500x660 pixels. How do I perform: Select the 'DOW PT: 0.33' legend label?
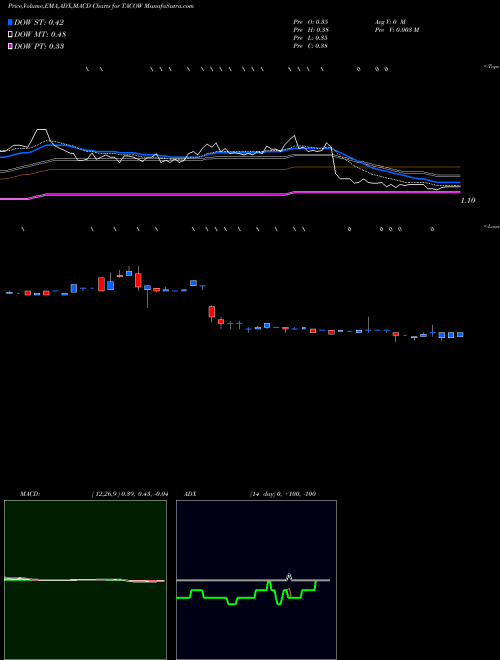point(39,46)
